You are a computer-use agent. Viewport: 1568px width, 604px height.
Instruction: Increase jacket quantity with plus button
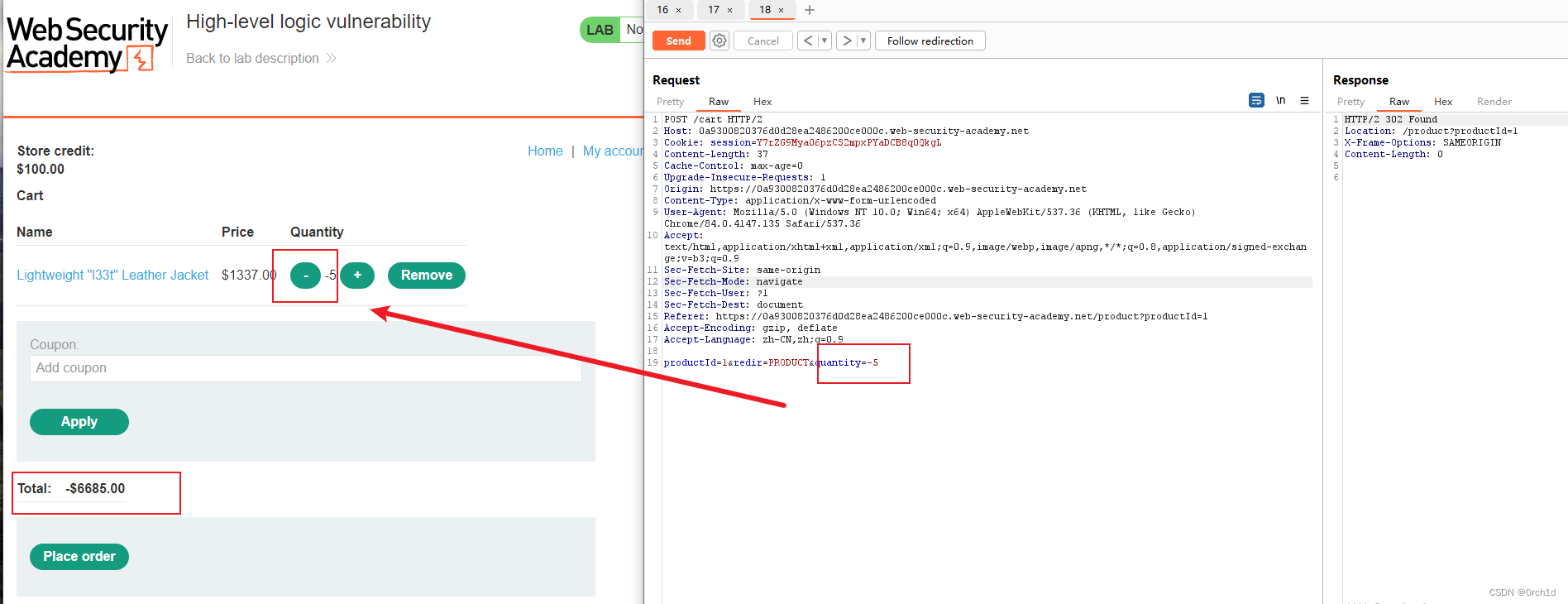coord(357,276)
